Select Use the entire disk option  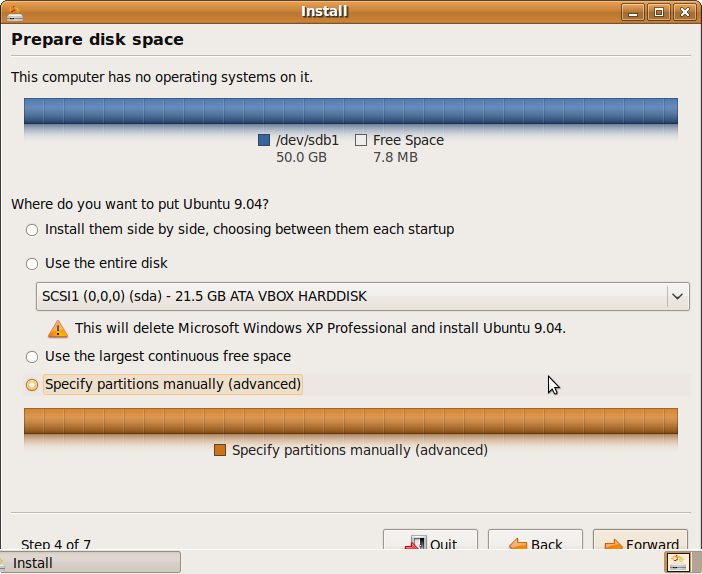point(32,264)
